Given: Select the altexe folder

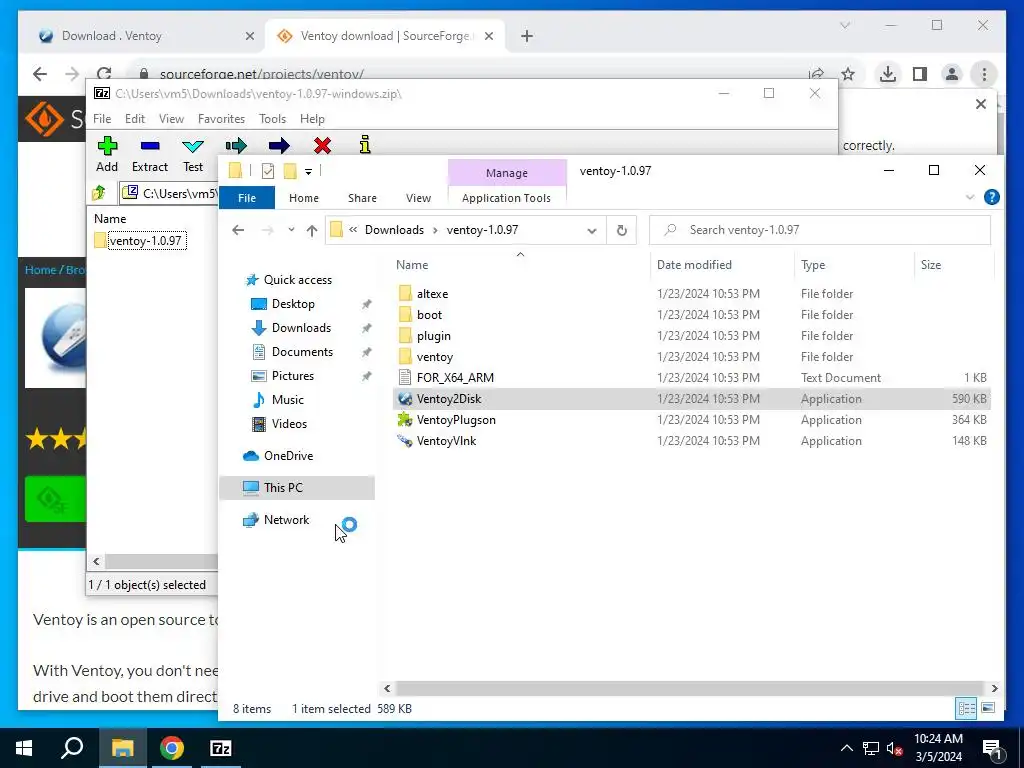Looking at the screenshot, I should coord(692,294).
